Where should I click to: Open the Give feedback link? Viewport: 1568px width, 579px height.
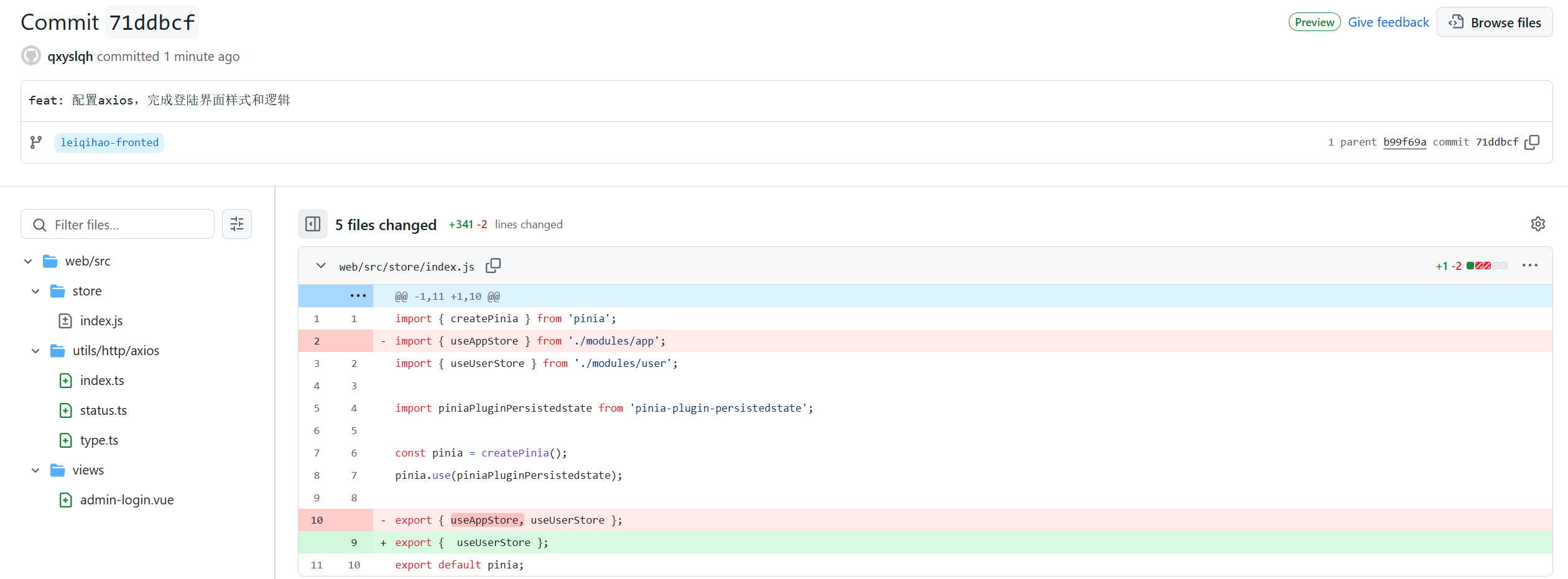1388,22
